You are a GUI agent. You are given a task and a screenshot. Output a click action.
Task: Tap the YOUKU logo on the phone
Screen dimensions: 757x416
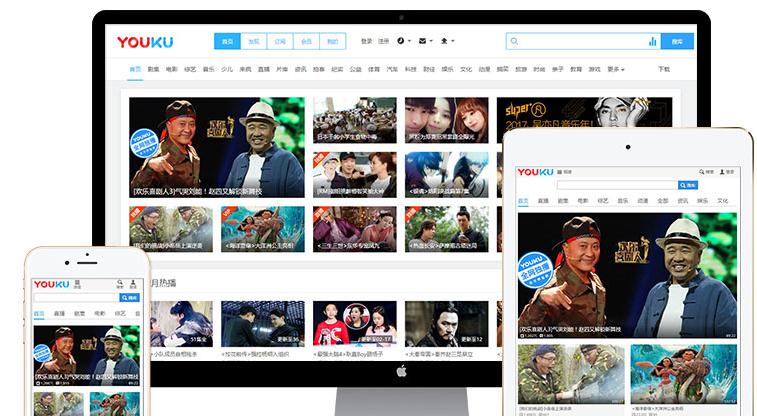click(51, 284)
